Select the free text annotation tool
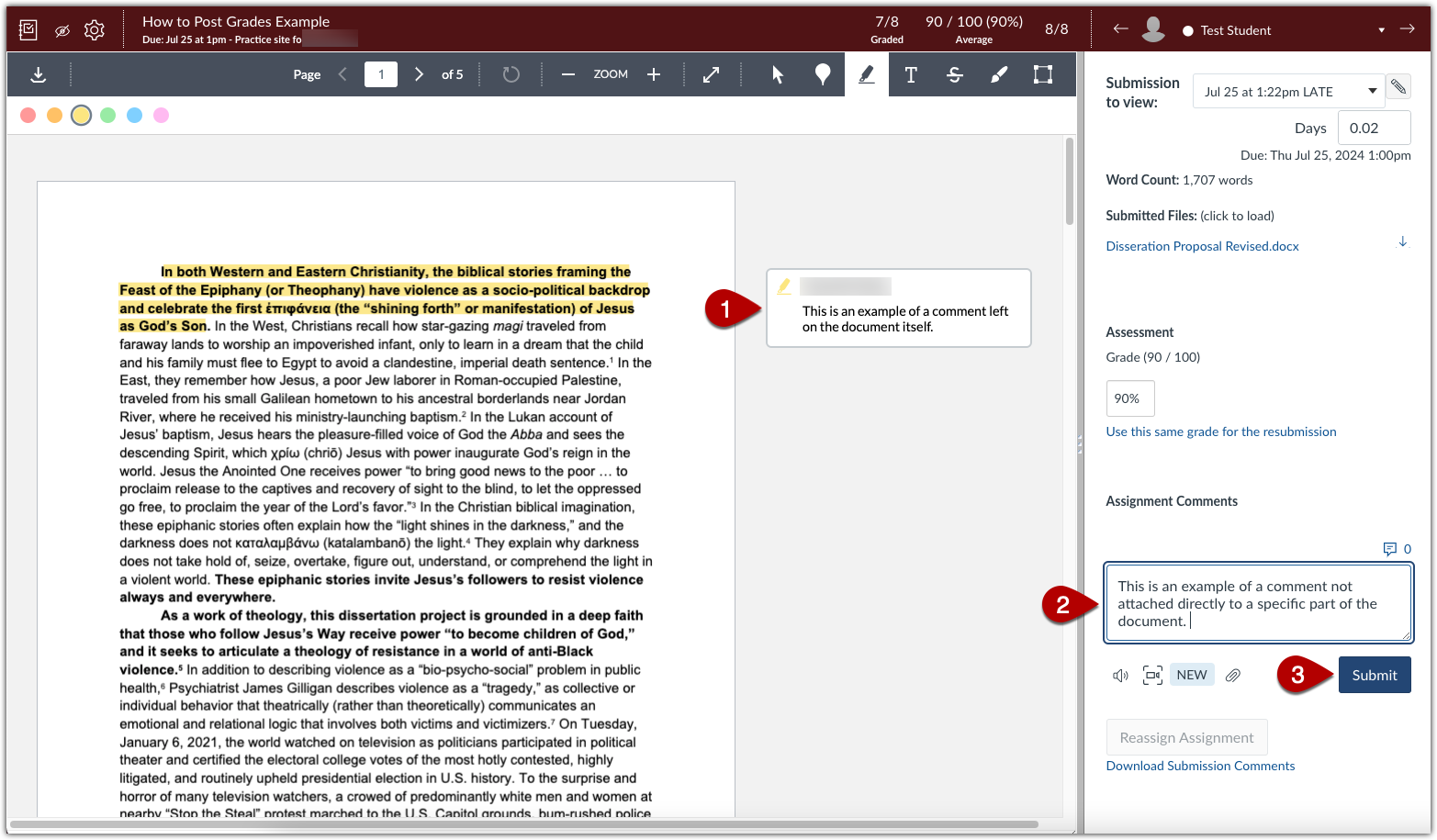 911,75
